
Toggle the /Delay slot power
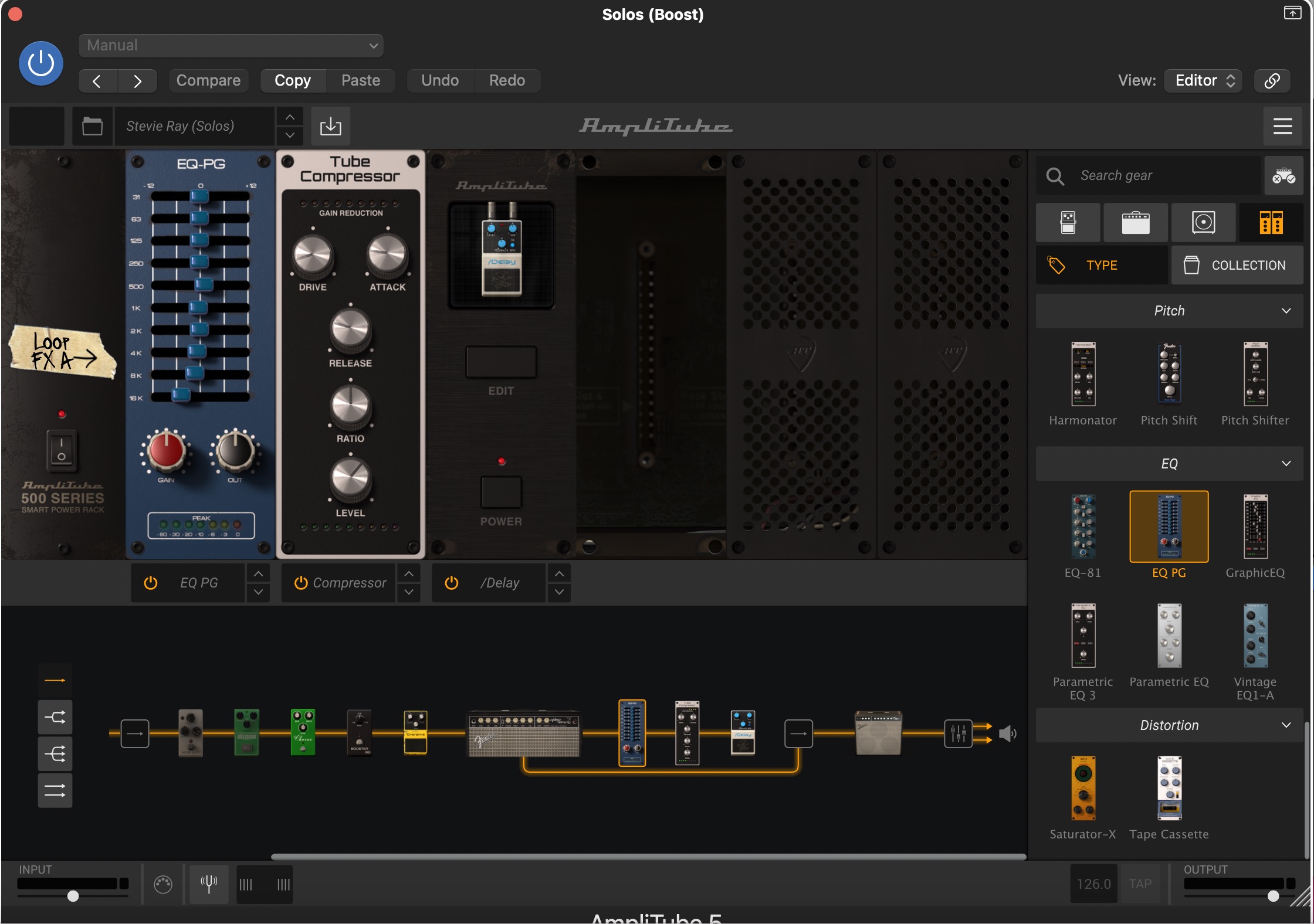click(x=451, y=583)
